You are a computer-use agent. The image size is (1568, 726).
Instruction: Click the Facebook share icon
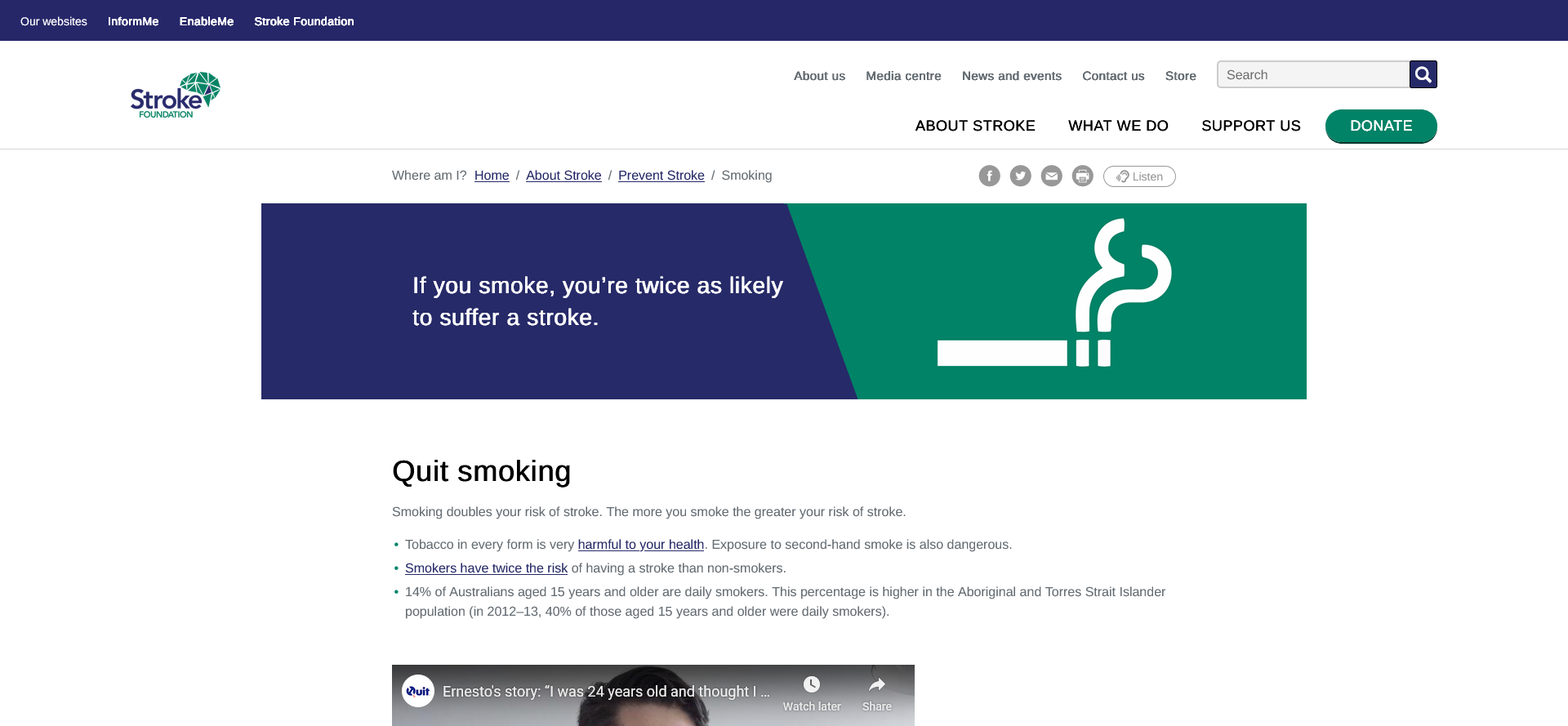click(989, 176)
